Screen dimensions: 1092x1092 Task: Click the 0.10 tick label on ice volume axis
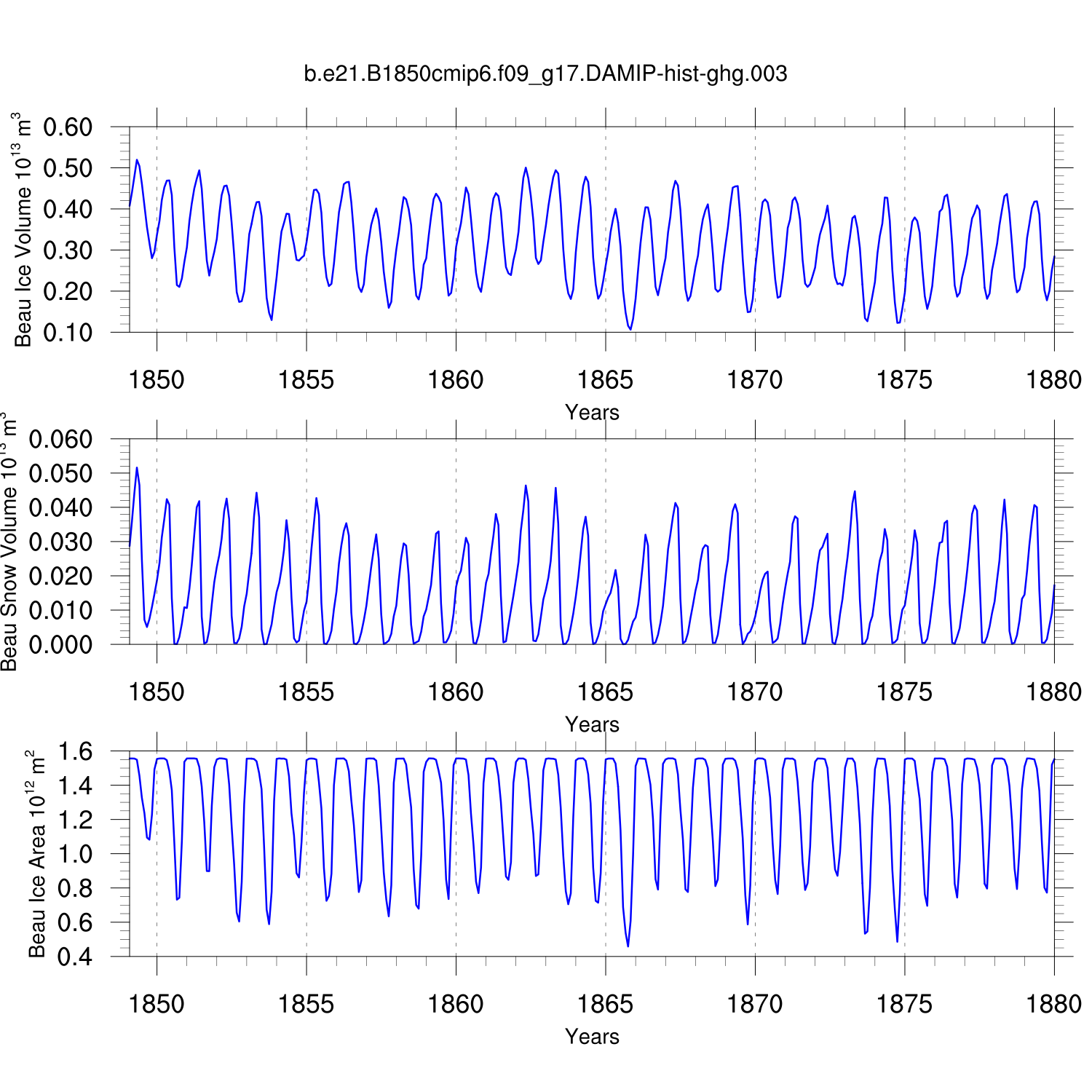pyautogui.click(x=68, y=333)
